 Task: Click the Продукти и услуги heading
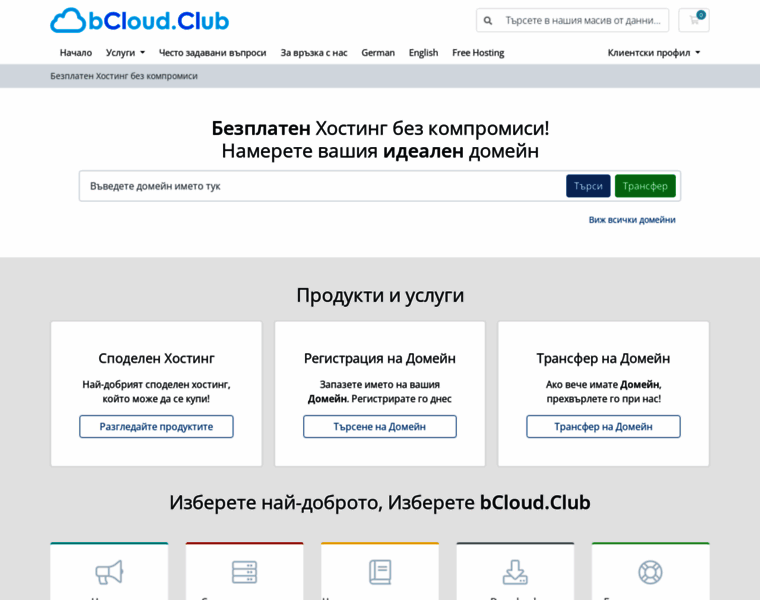coord(380,295)
